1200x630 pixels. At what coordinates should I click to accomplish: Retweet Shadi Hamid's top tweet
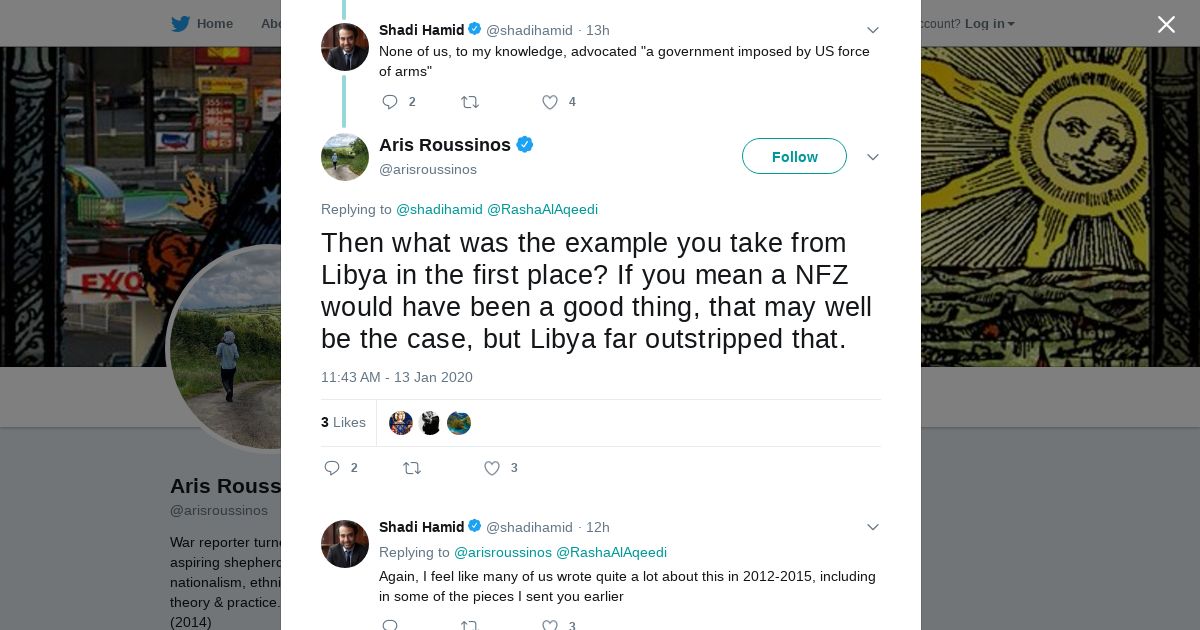469,102
